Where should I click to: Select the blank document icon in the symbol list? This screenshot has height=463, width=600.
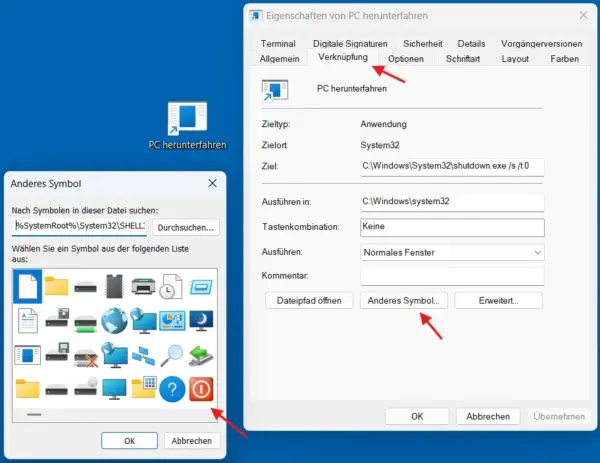[28, 286]
